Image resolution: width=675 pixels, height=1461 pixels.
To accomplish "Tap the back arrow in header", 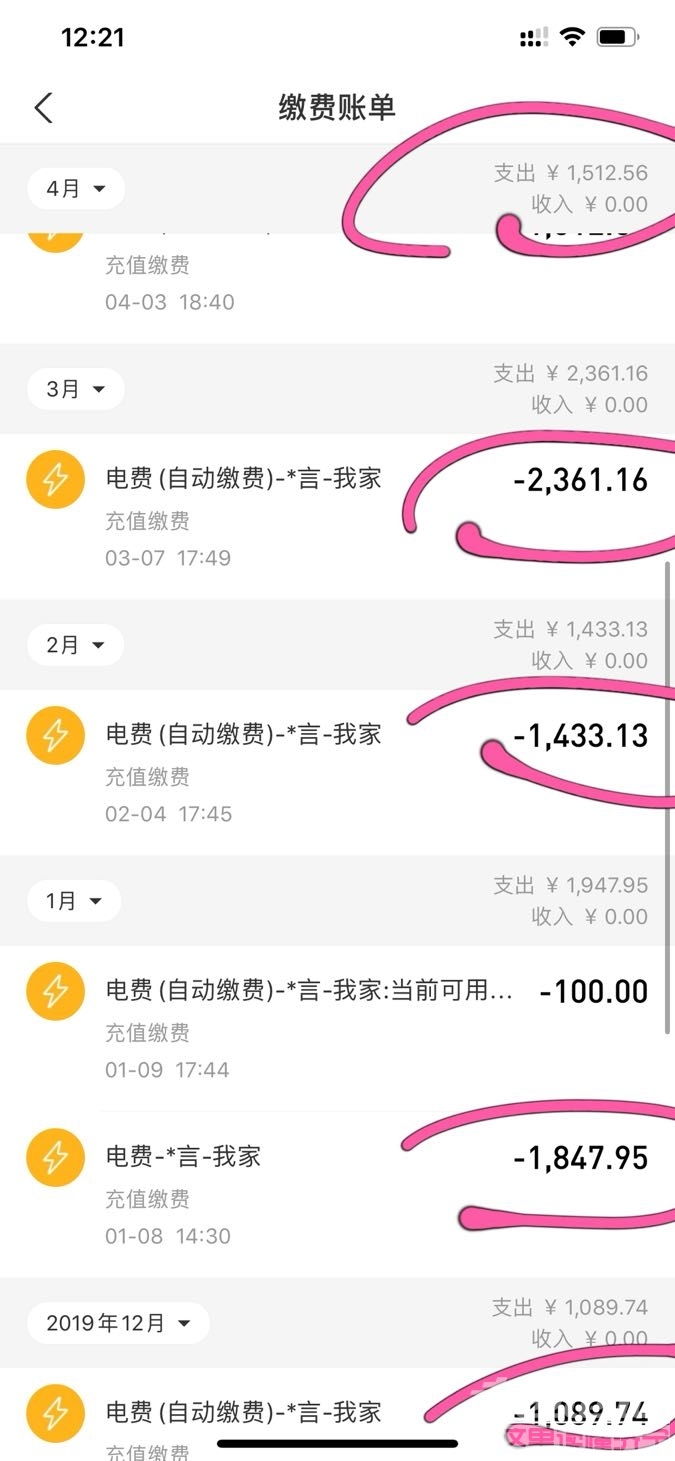I will point(43,108).
